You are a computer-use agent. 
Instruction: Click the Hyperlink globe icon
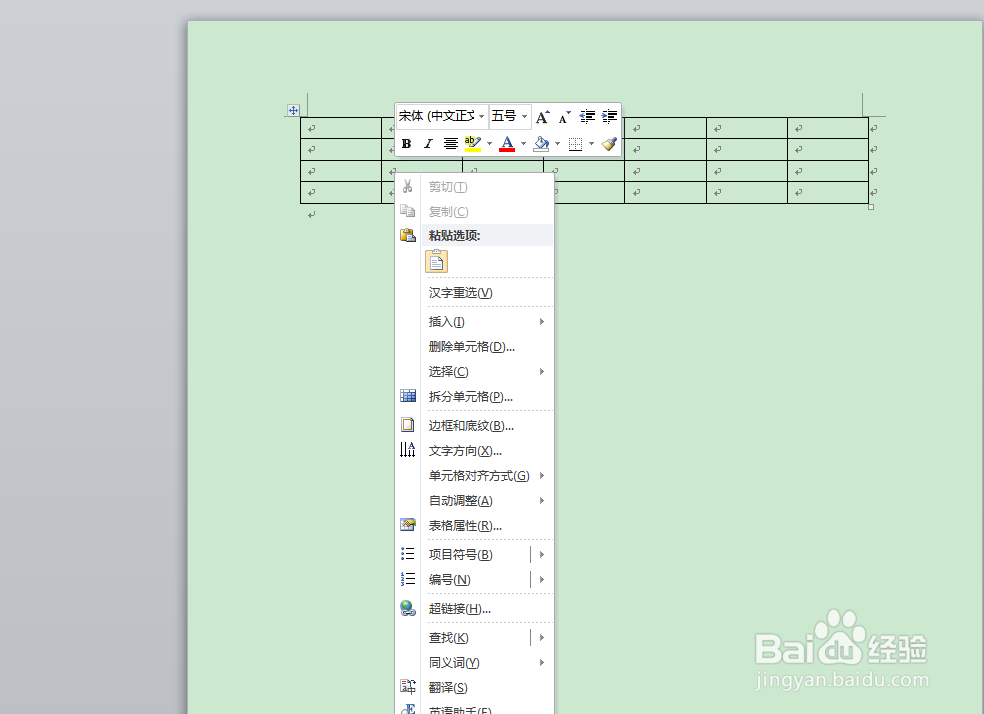(408, 608)
